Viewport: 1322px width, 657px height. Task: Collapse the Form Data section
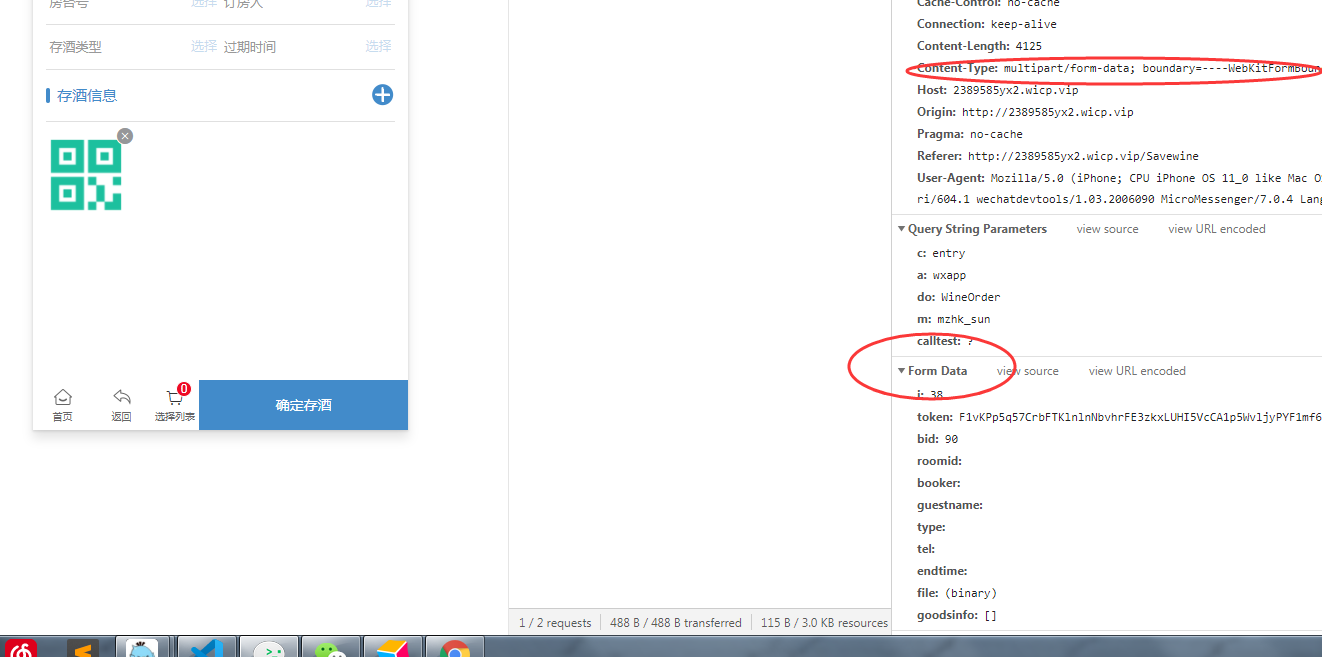click(x=901, y=371)
